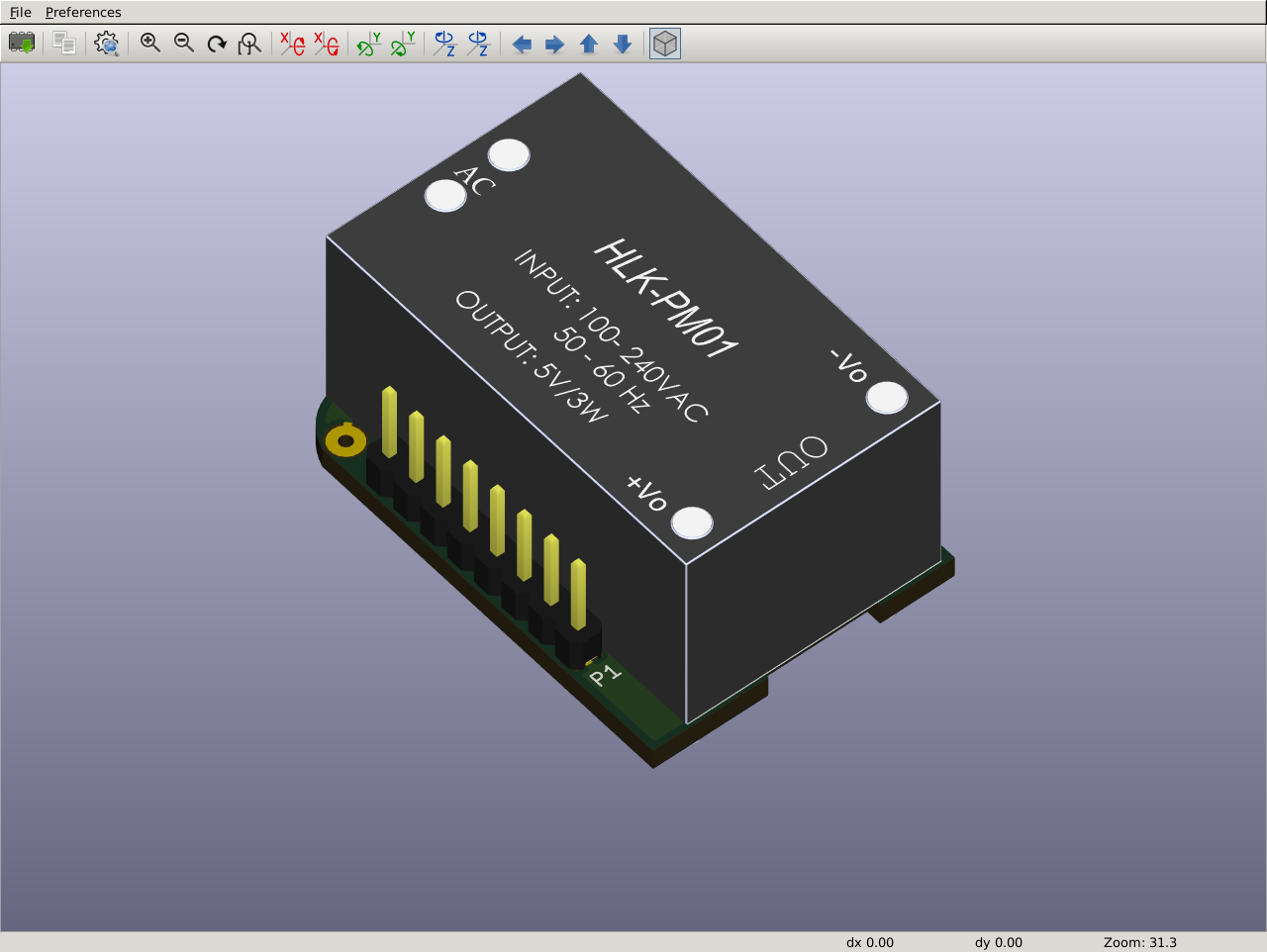Fit the board in view
This screenshot has width=1267, height=952.
point(249,44)
